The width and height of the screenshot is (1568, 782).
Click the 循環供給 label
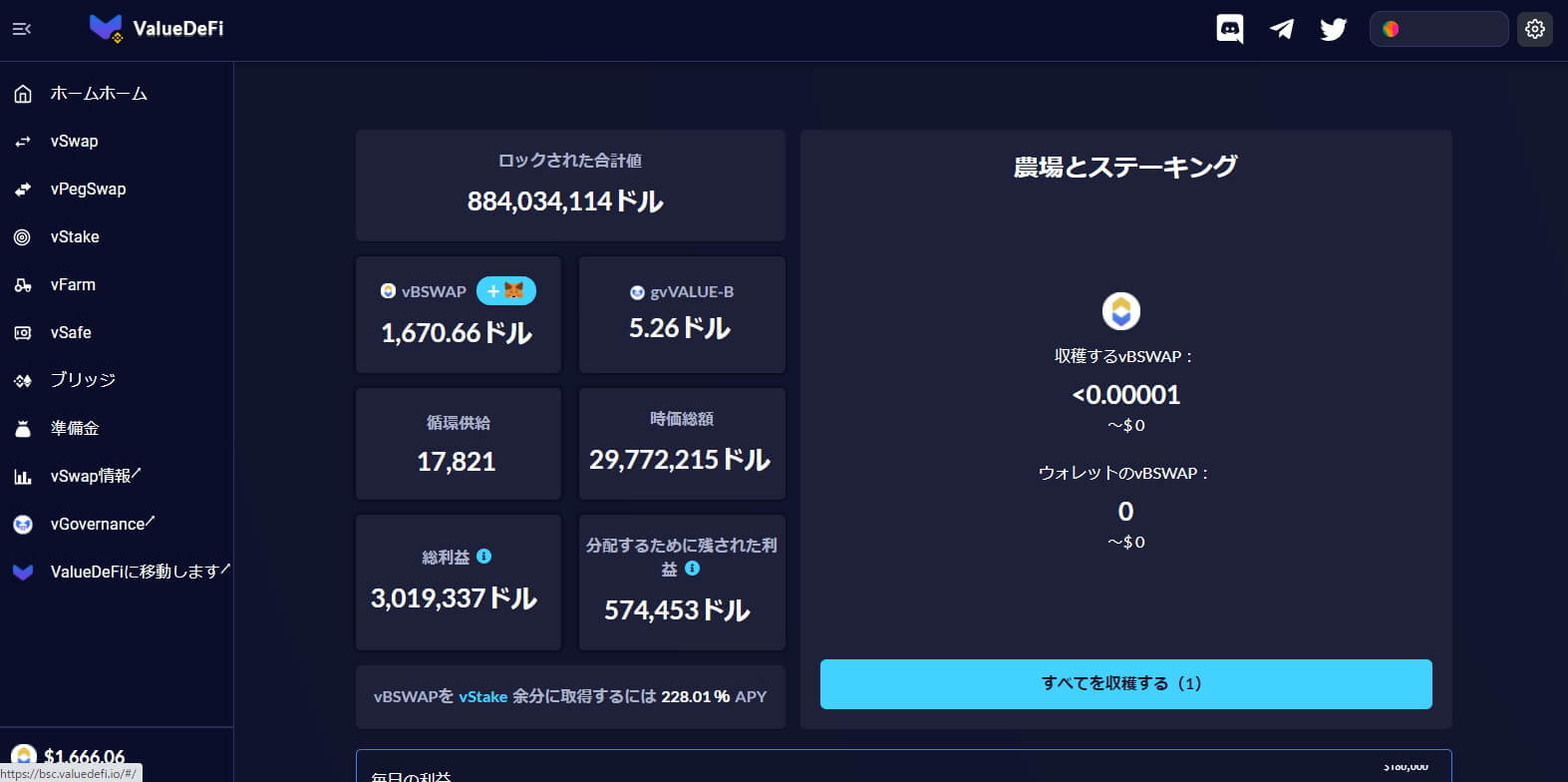click(459, 423)
